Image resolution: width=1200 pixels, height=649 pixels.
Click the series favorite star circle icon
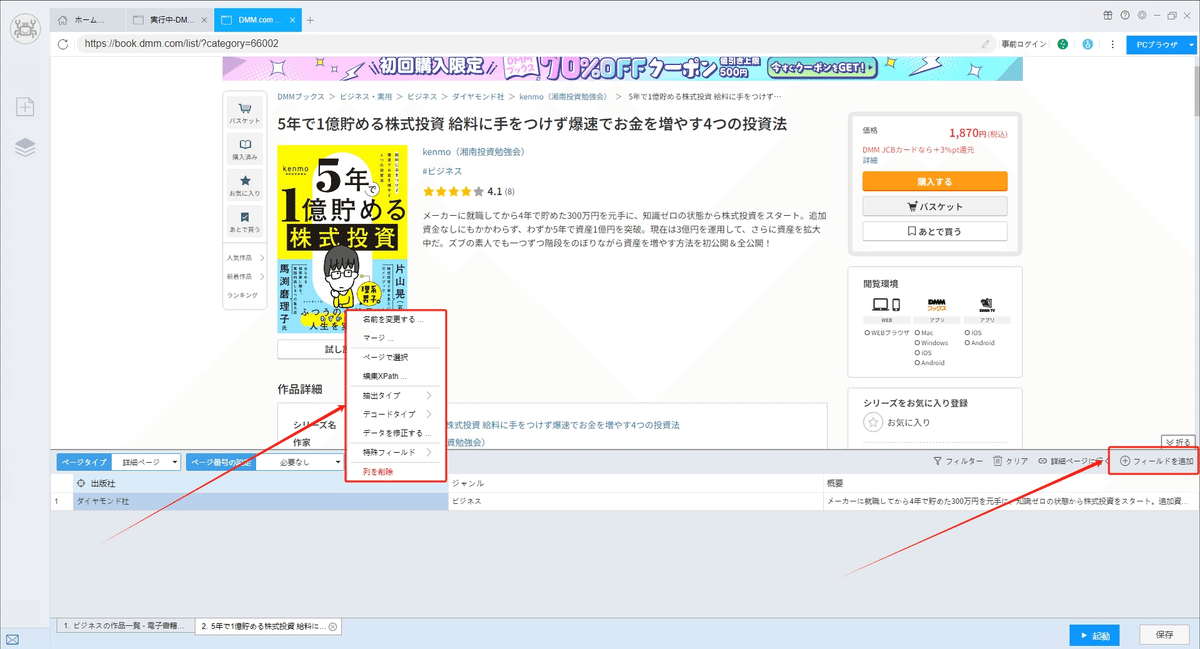872,422
